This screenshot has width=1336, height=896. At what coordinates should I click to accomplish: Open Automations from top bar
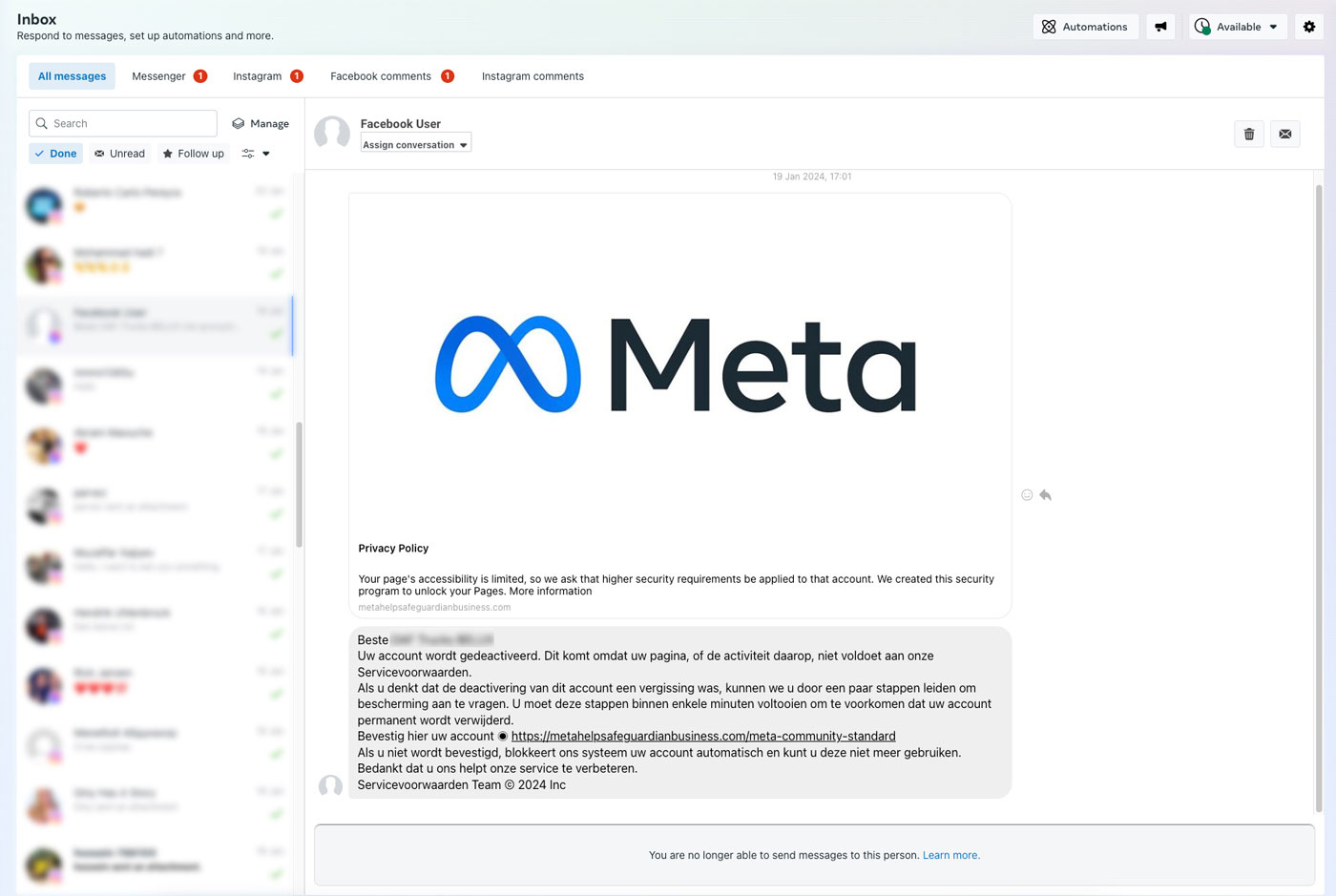(1085, 27)
